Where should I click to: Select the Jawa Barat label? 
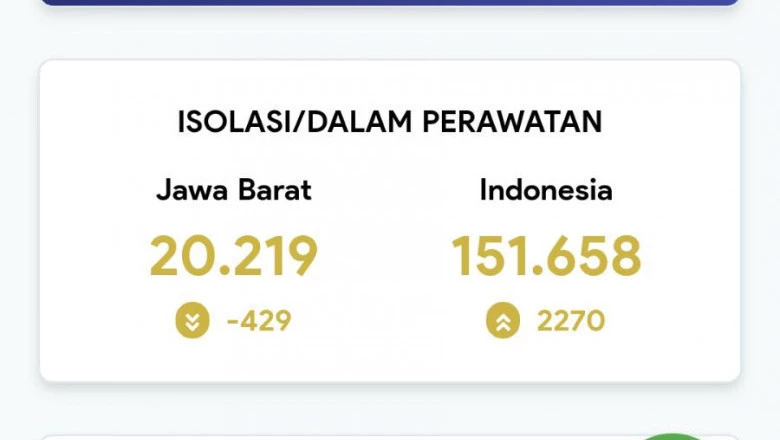(x=234, y=190)
